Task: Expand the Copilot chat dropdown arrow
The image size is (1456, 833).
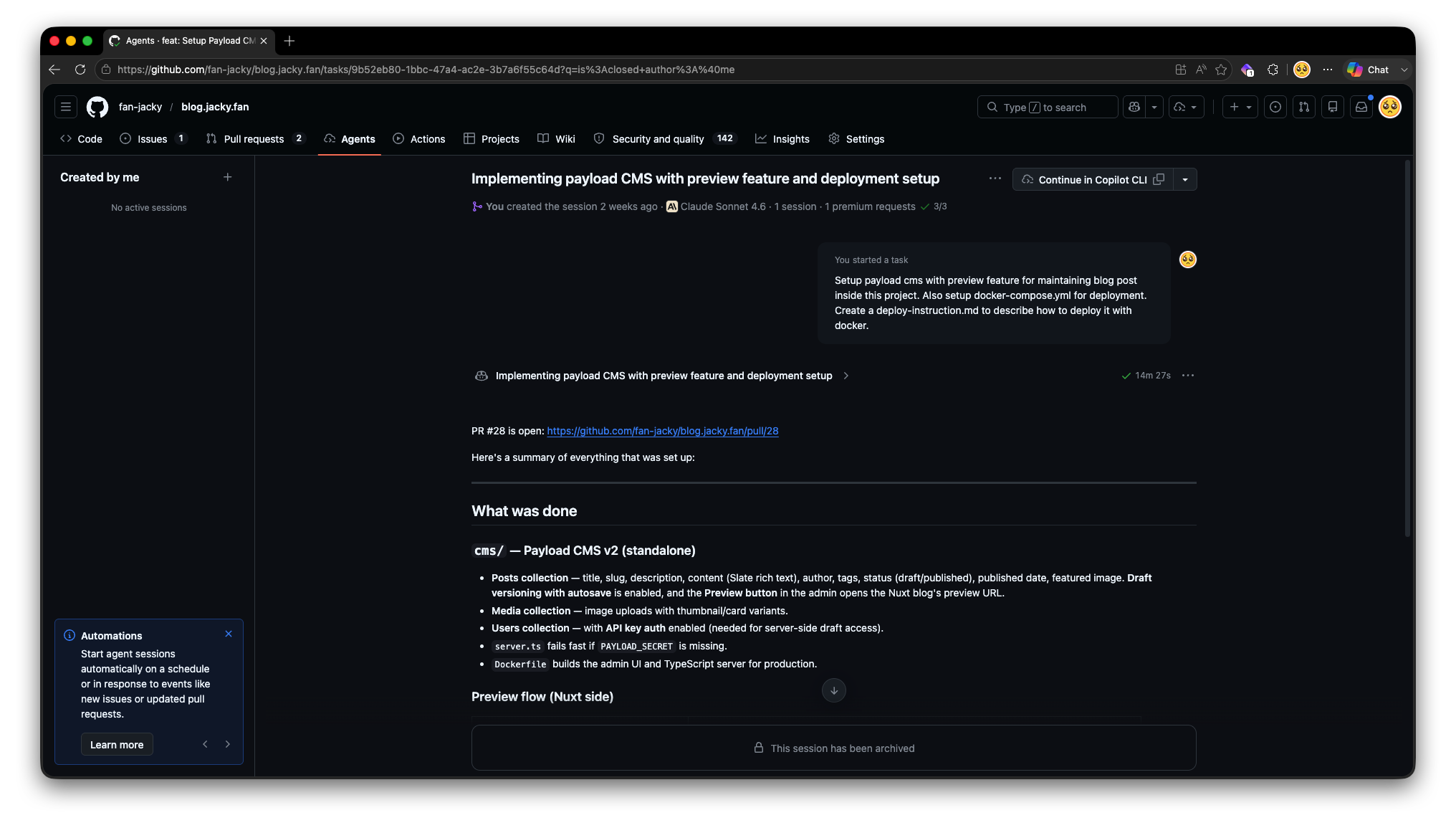Action: [1154, 107]
